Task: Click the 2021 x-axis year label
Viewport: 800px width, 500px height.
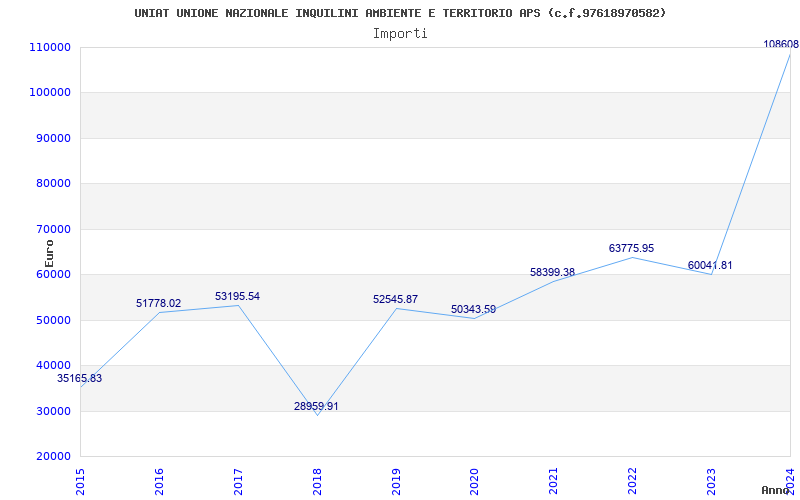Action: [x=554, y=482]
